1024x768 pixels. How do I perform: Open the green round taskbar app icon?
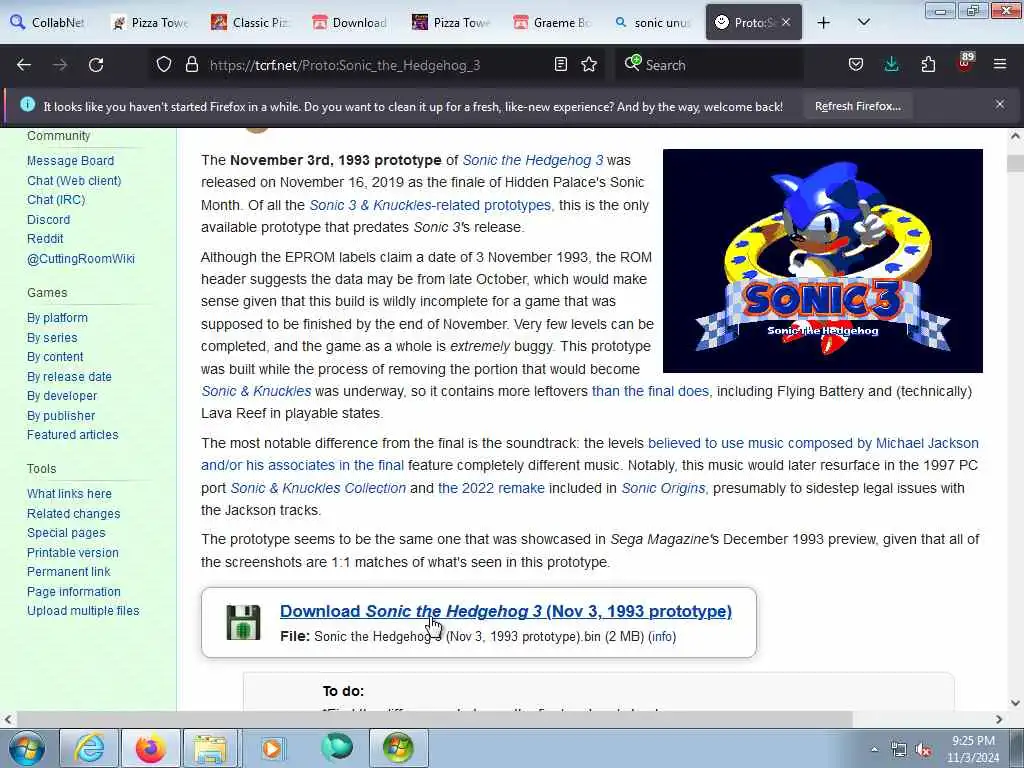tap(337, 747)
